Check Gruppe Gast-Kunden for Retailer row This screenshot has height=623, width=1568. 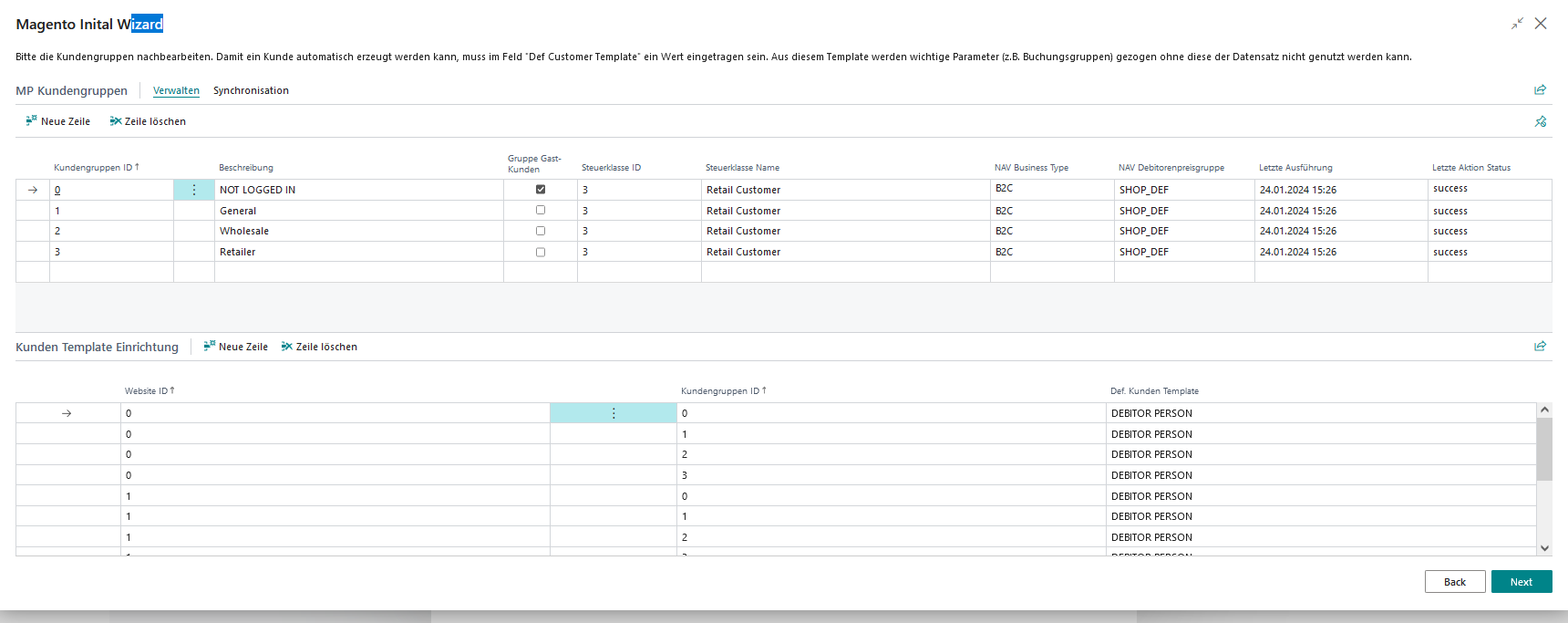coord(541,252)
